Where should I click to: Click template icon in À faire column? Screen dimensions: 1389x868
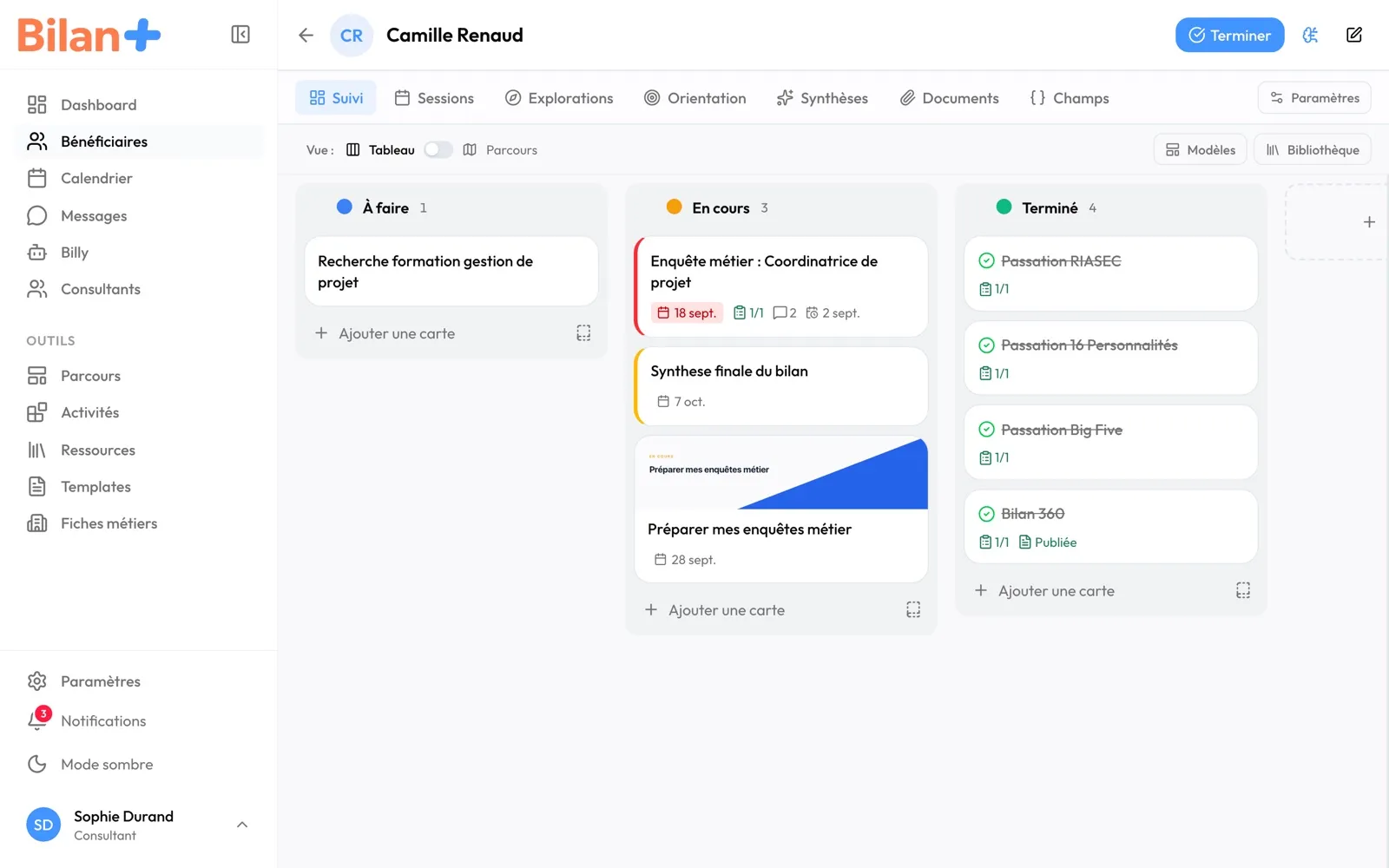pos(583,333)
